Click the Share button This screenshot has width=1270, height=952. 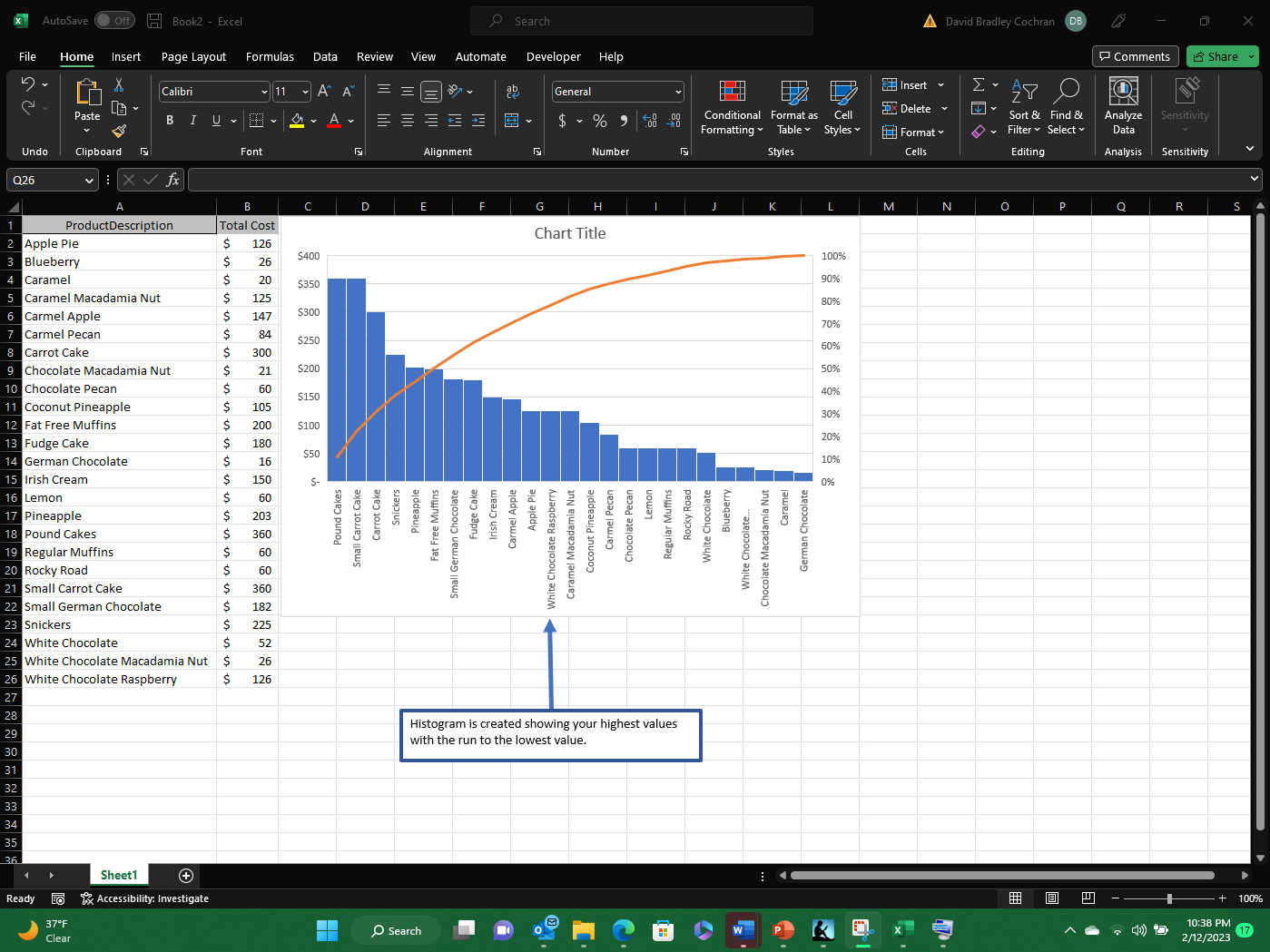pyautogui.click(x=1216, y=56)
